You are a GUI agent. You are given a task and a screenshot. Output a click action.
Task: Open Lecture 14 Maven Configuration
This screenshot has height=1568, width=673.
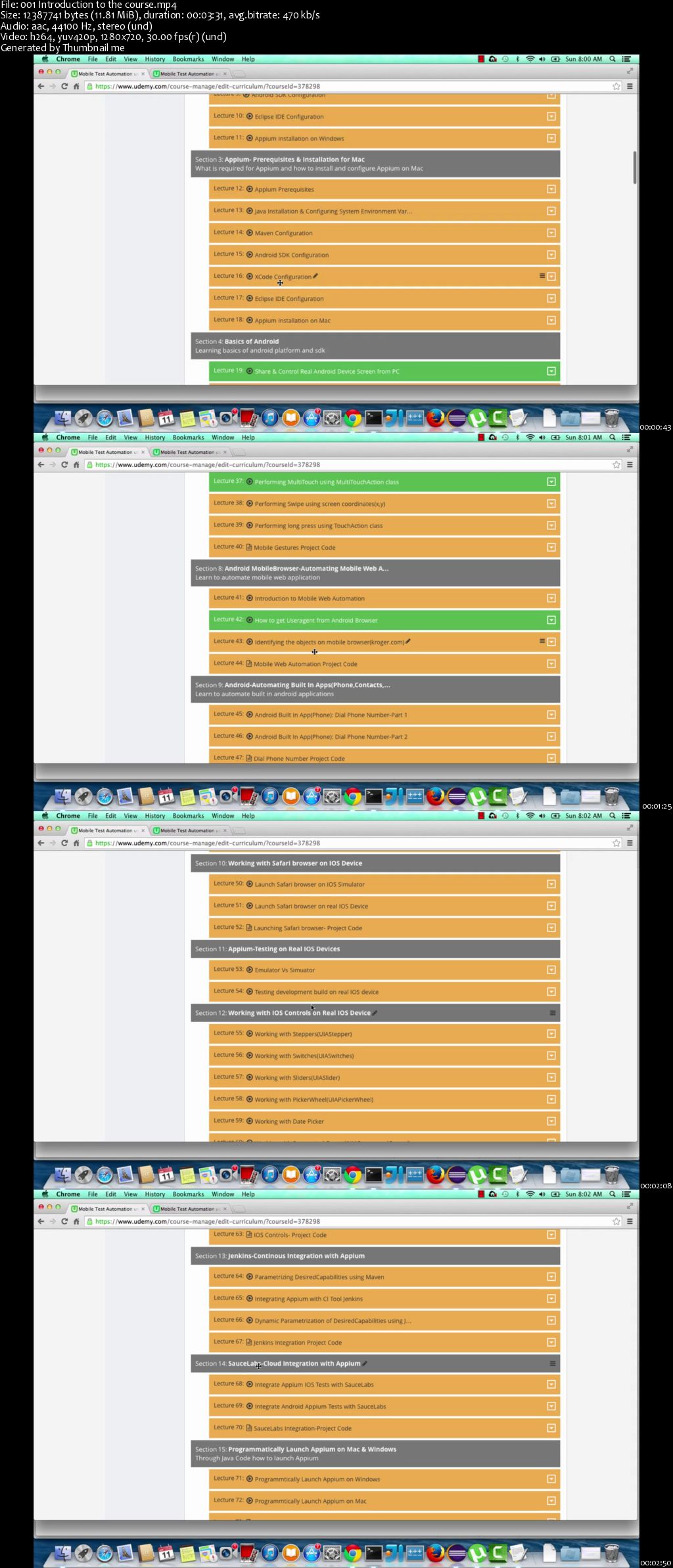coord(384,233)
